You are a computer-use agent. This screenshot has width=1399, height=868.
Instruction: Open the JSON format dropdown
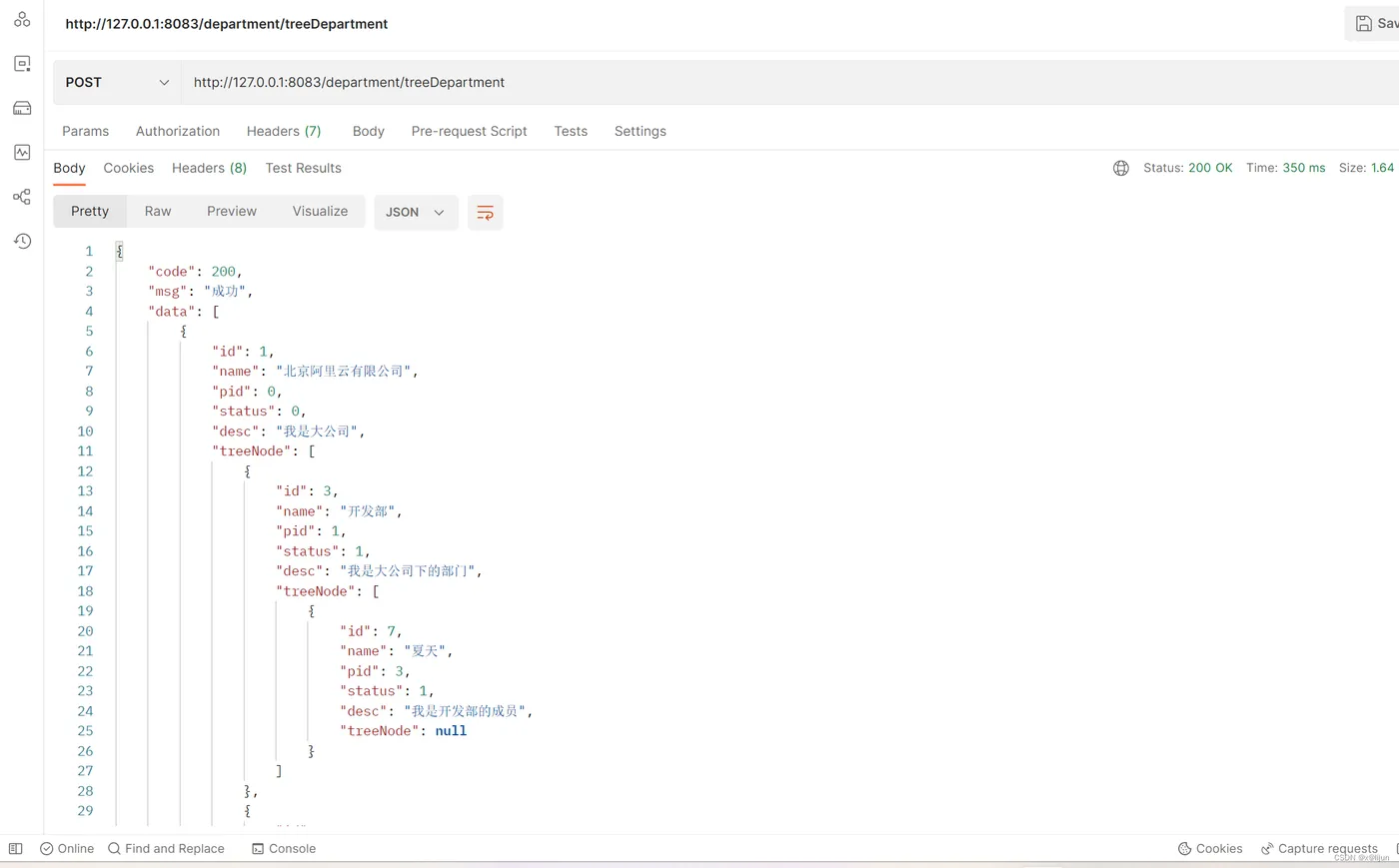click(416, 212)
